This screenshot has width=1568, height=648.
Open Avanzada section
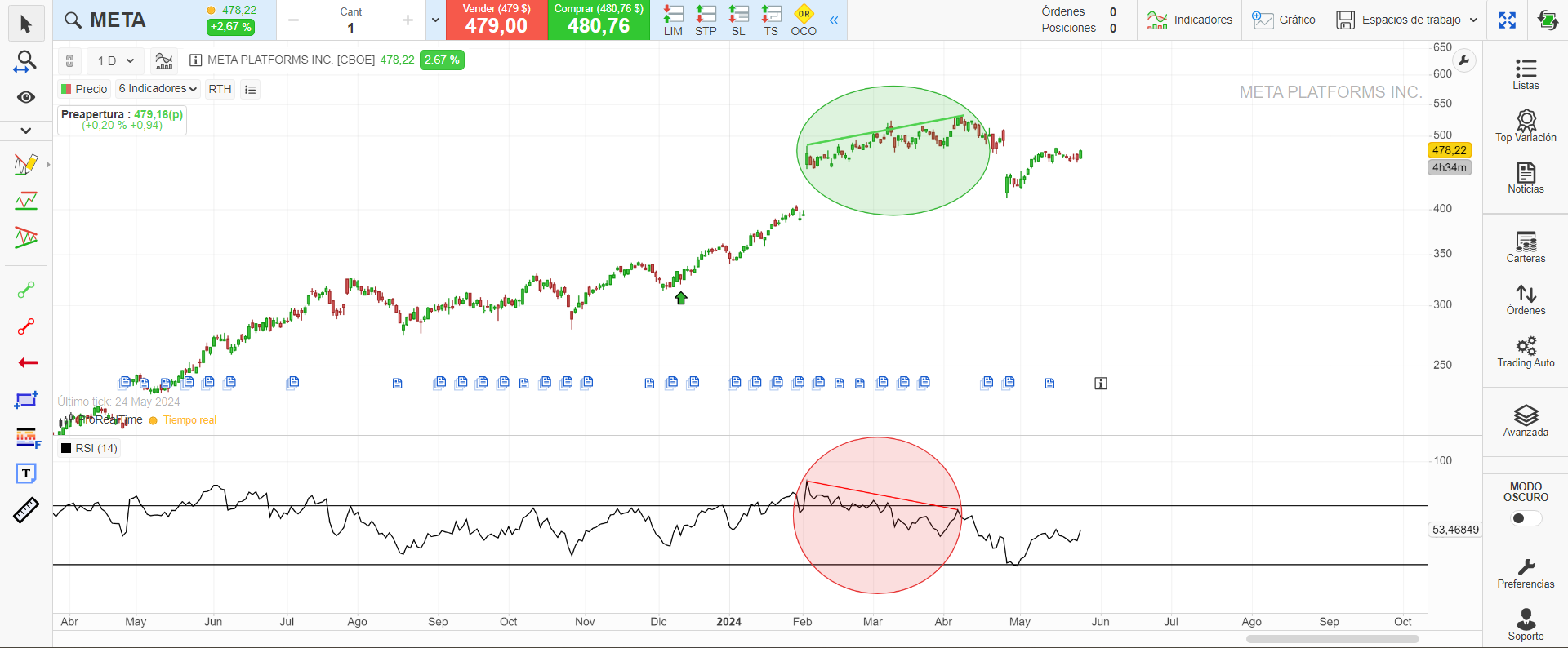click(1526, 421)
